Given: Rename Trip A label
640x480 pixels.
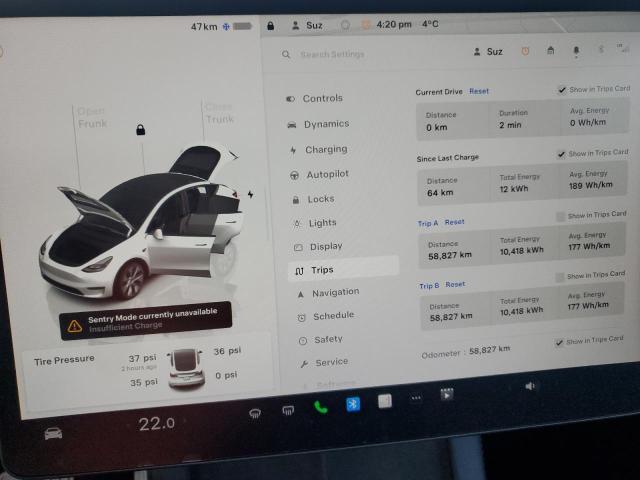Looking at the screenshot, I should [428, 223].
